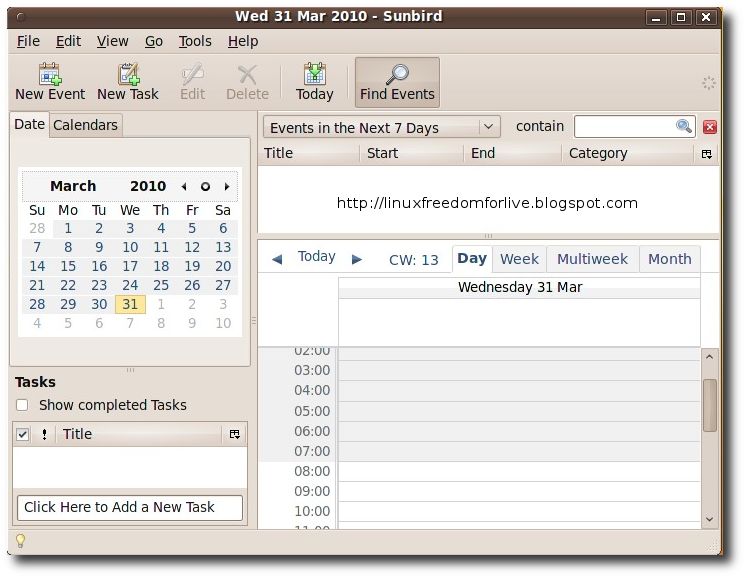746x578 pixels.
Task: Sort events by End column header
Action: (x=513, y=153)
